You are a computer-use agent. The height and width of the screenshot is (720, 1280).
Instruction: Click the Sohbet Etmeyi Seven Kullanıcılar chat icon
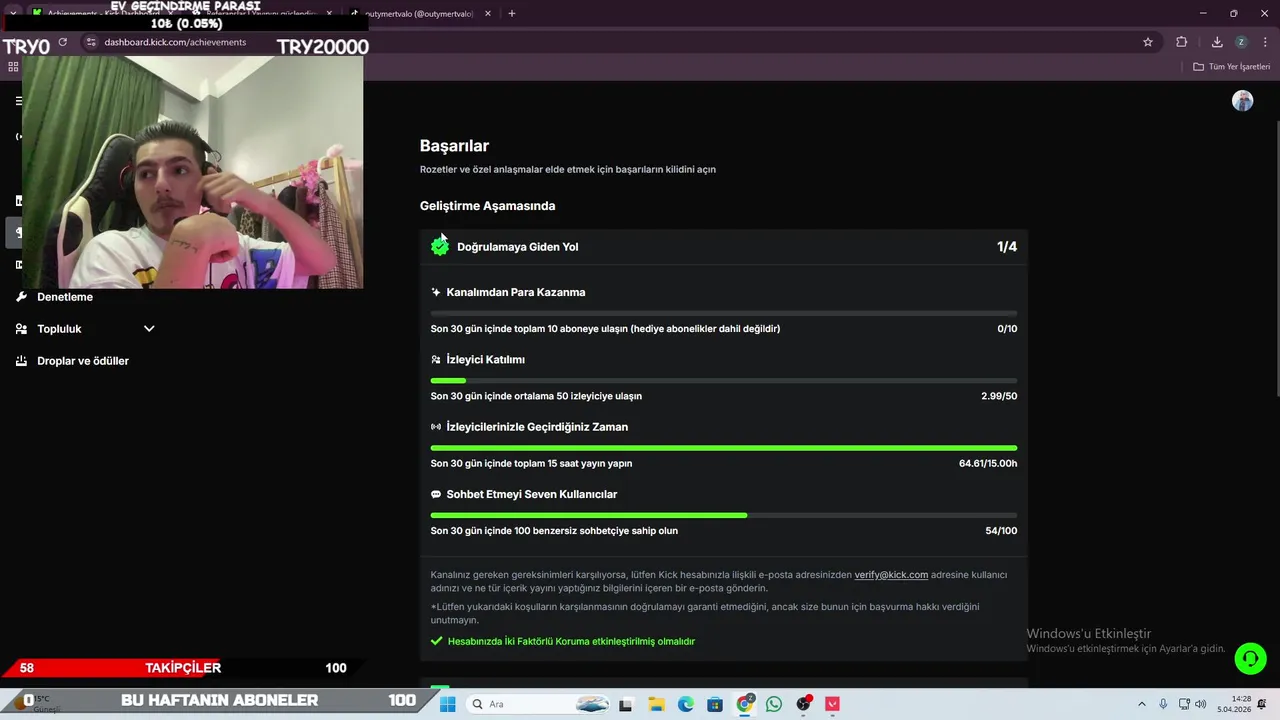[x=436, y=494]
